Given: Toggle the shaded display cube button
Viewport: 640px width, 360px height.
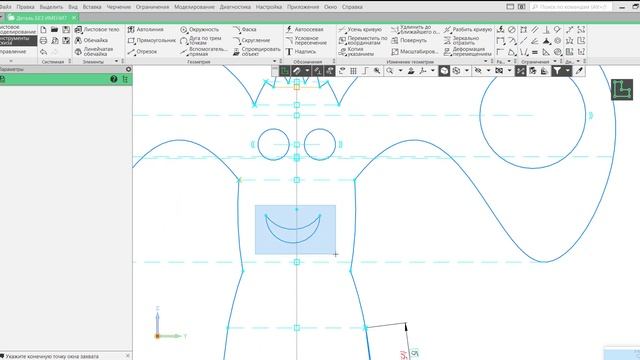Looking at the screenshot, I should coord(444,71).
